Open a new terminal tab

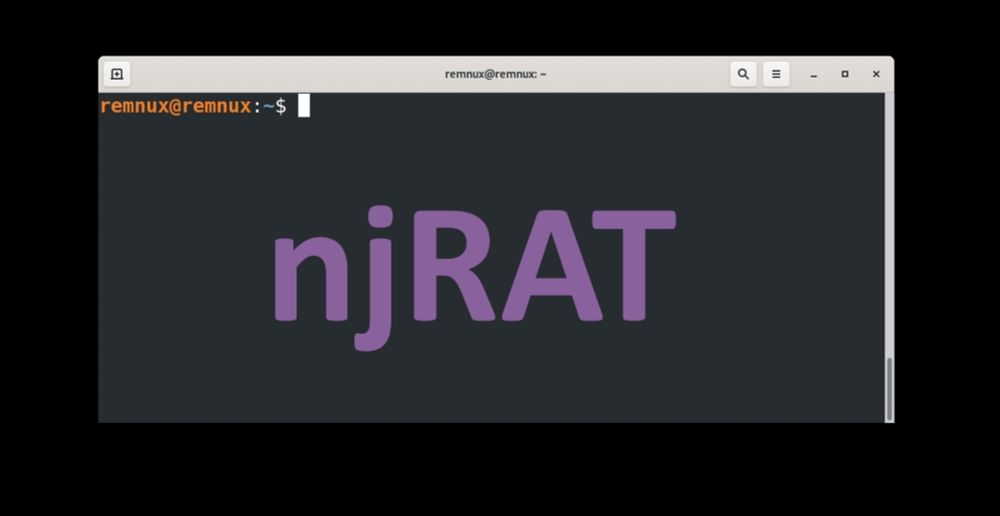[117, 74]
